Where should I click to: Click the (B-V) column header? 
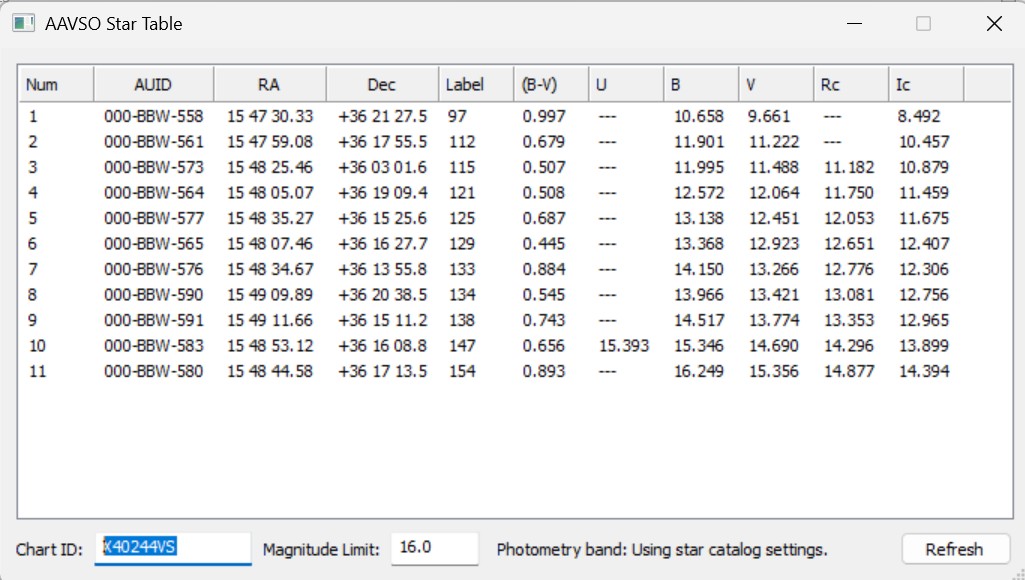click(551, 85)
